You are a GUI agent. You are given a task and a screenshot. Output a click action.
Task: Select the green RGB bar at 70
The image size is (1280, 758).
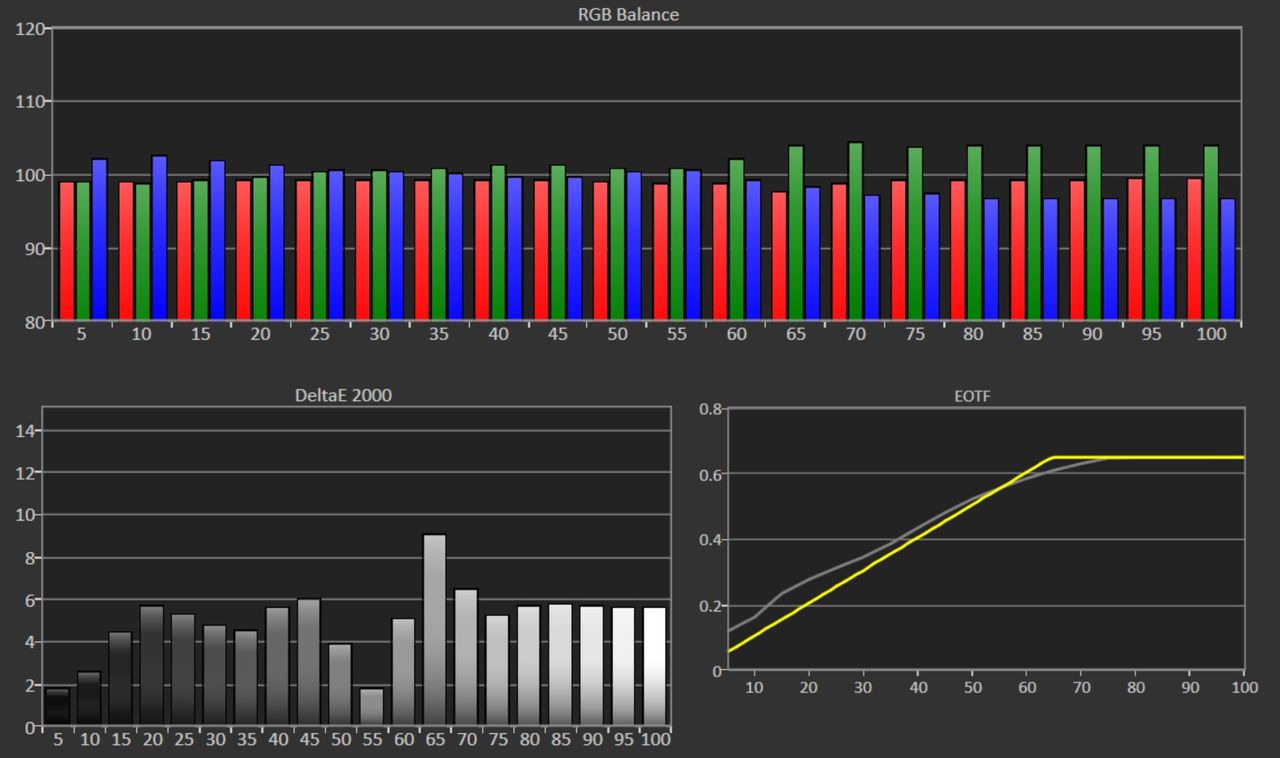coord(855,232)
